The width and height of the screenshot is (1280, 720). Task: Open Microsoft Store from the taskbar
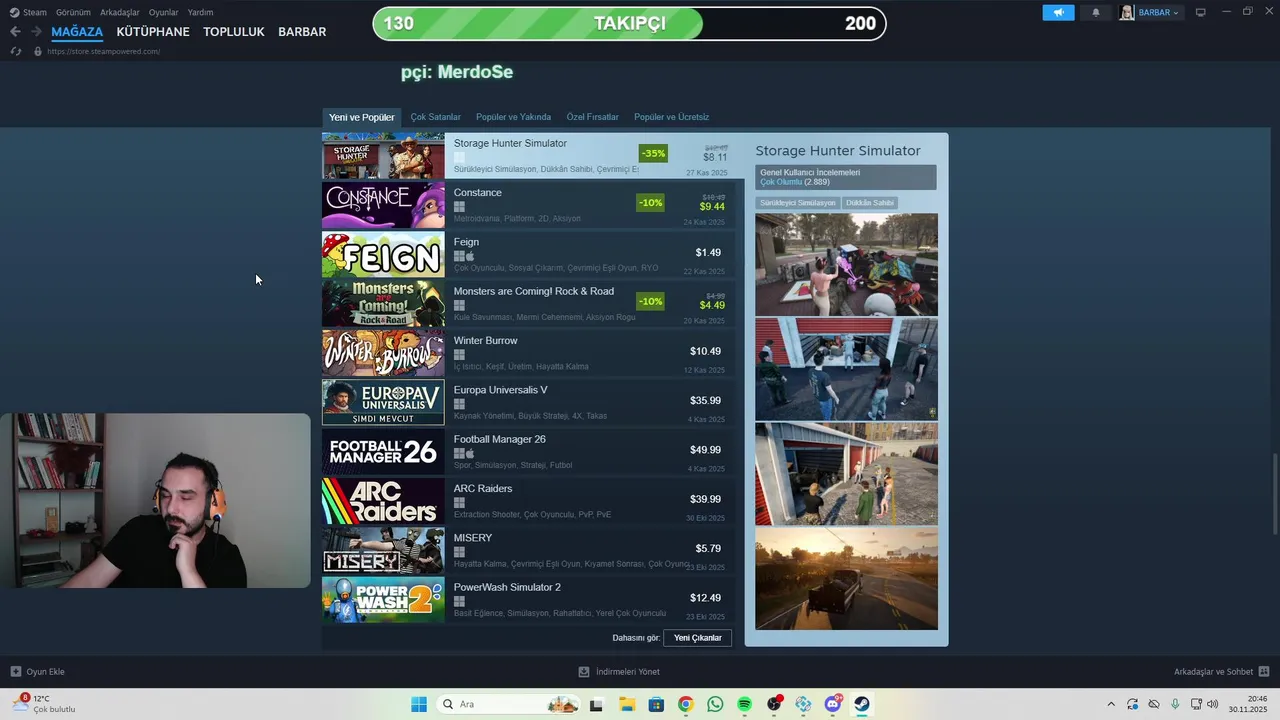[656, 704]
